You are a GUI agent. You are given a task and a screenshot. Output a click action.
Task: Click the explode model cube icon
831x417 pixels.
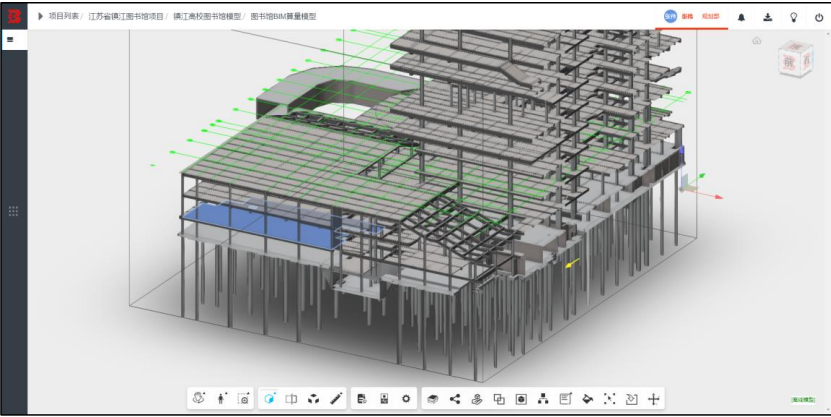(313, 399)
